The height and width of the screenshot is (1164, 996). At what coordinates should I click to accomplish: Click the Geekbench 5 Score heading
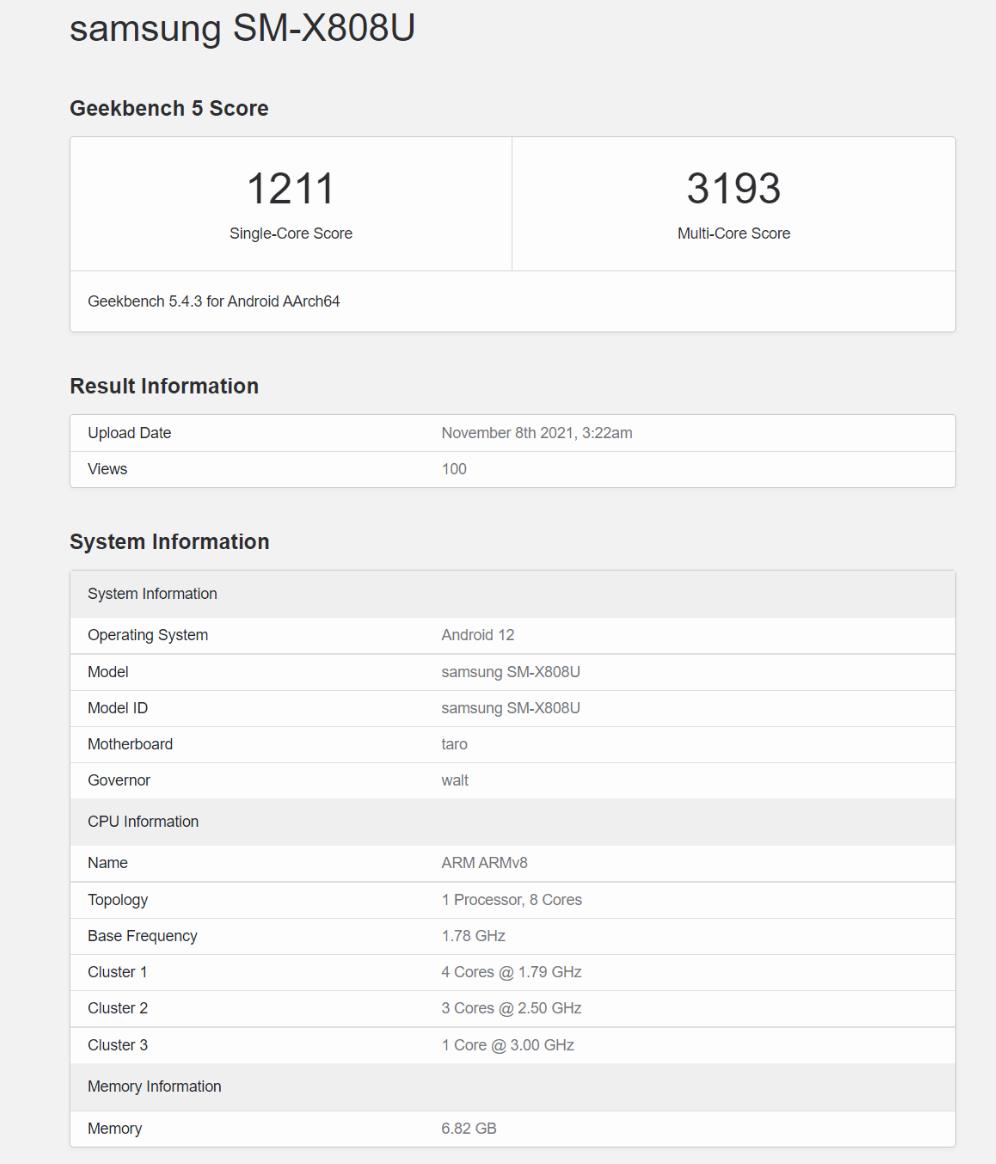tap(168, 109)
